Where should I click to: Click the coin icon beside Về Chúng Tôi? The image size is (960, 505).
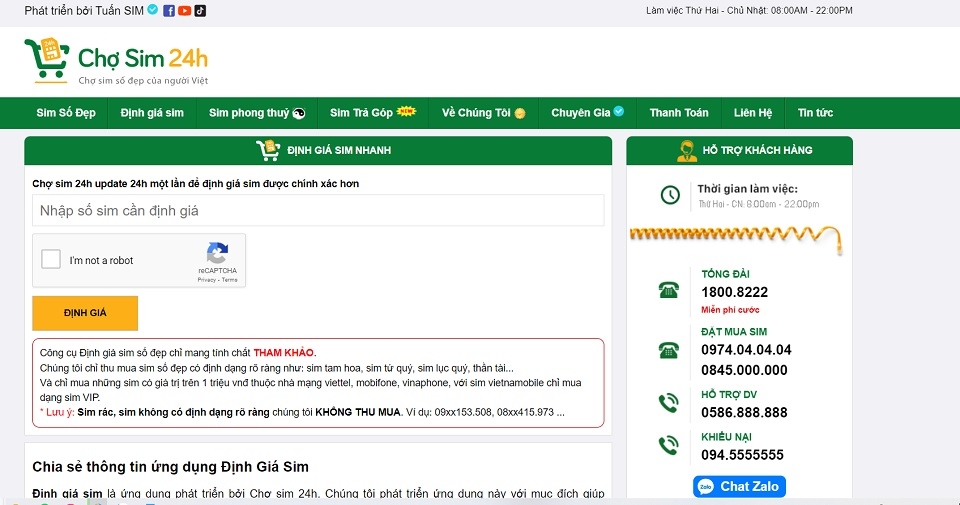(520, 113)
